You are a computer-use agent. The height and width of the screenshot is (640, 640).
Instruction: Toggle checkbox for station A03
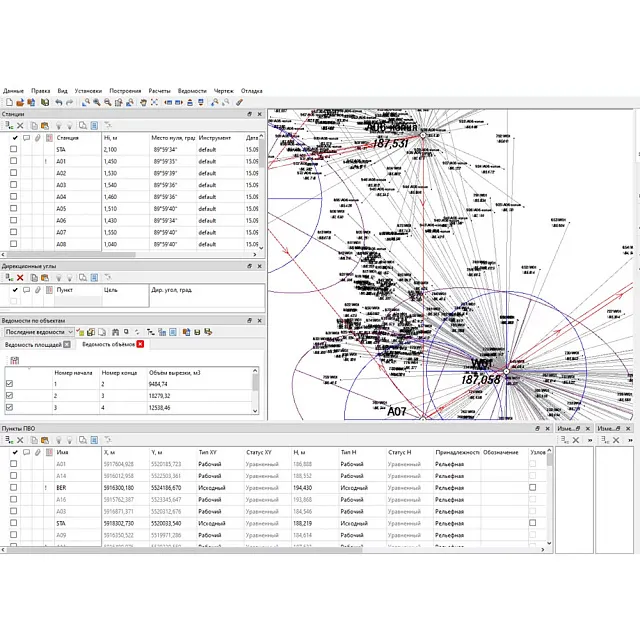(x=13, y=184)
